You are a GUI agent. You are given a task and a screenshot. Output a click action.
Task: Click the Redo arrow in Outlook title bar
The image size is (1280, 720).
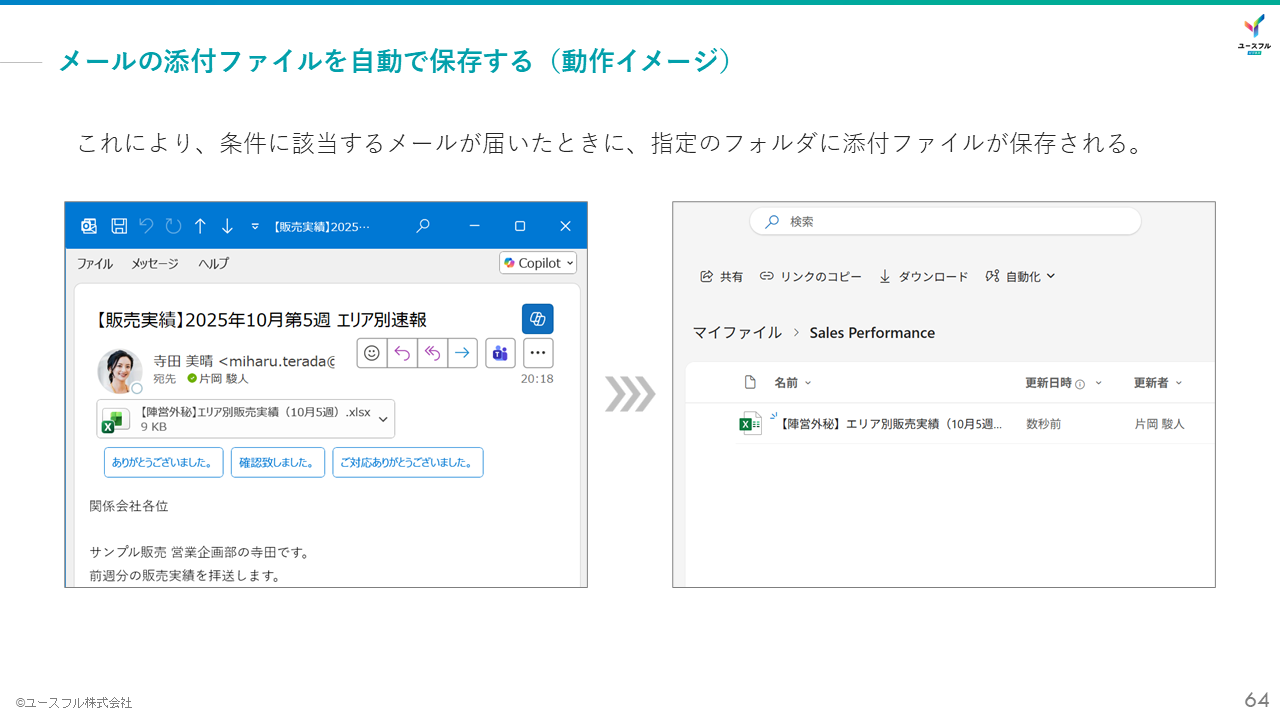coord(173,226)
